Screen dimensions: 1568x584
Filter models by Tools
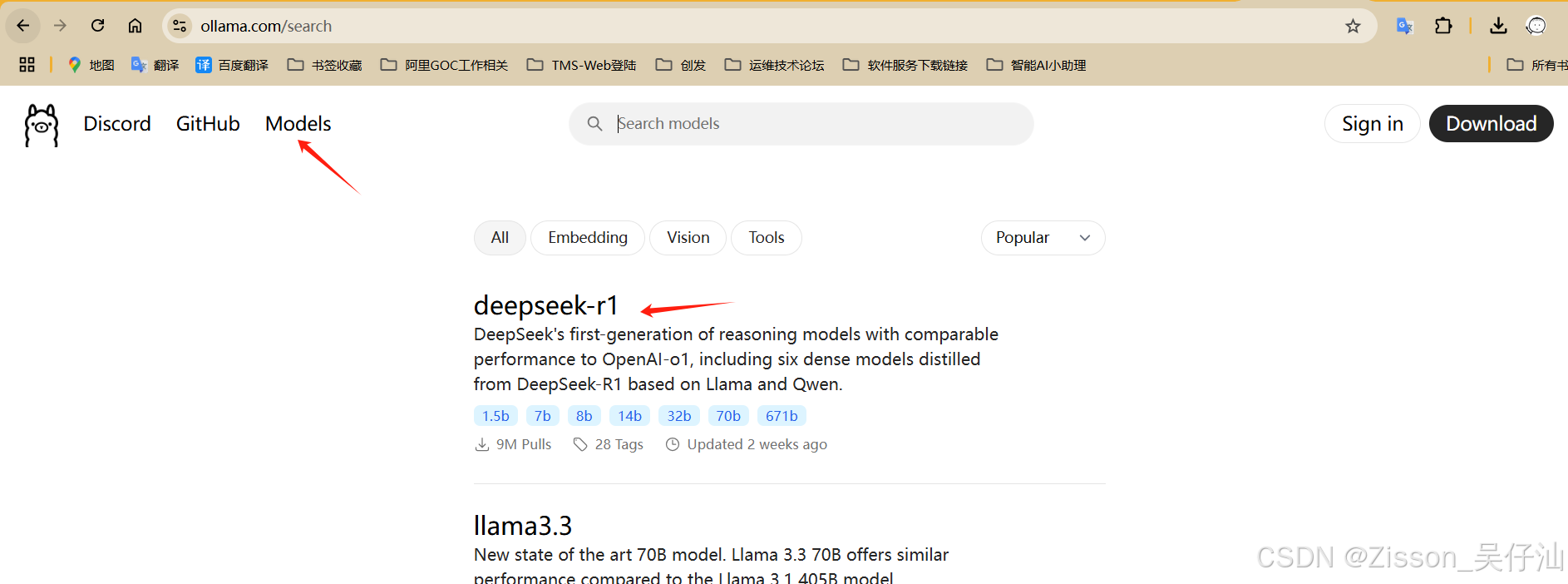click(x=766, y=238)
